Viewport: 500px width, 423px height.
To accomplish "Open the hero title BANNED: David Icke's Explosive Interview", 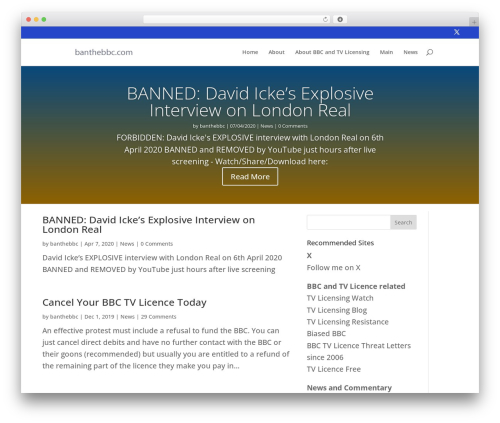I will pos(250,102).
